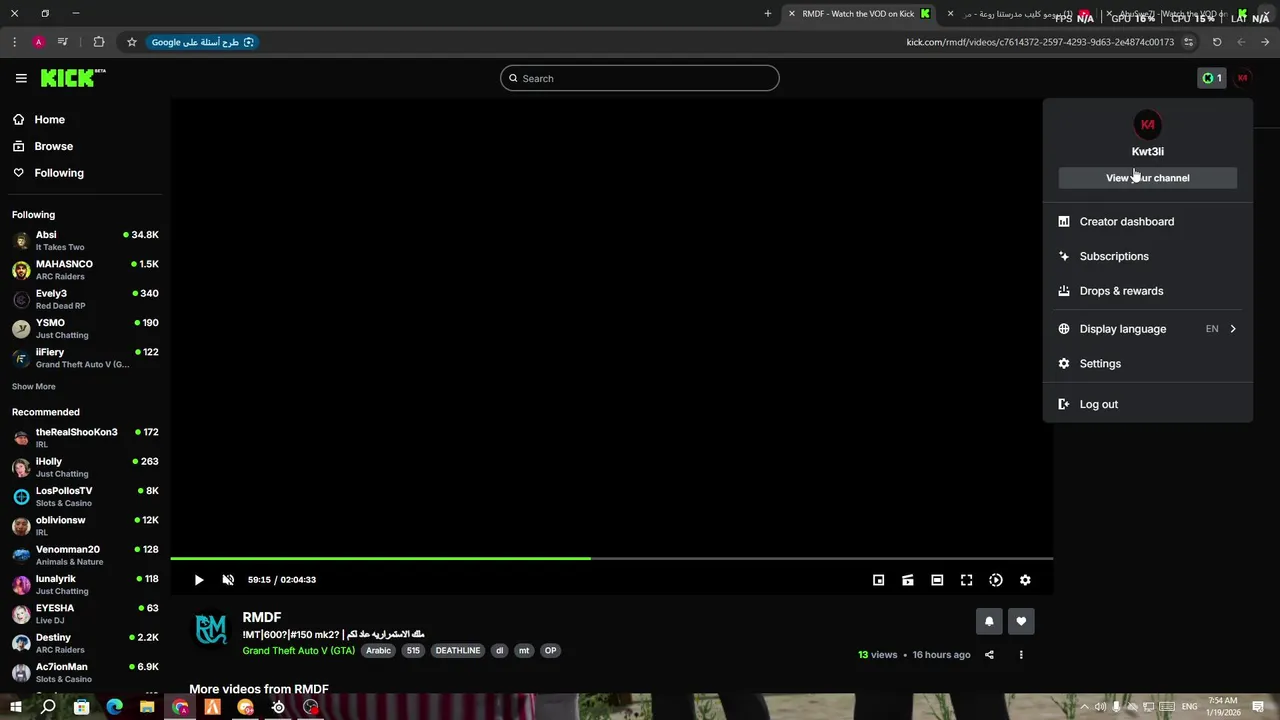Open File Explorer from taskbar

(x=147, y=707)
